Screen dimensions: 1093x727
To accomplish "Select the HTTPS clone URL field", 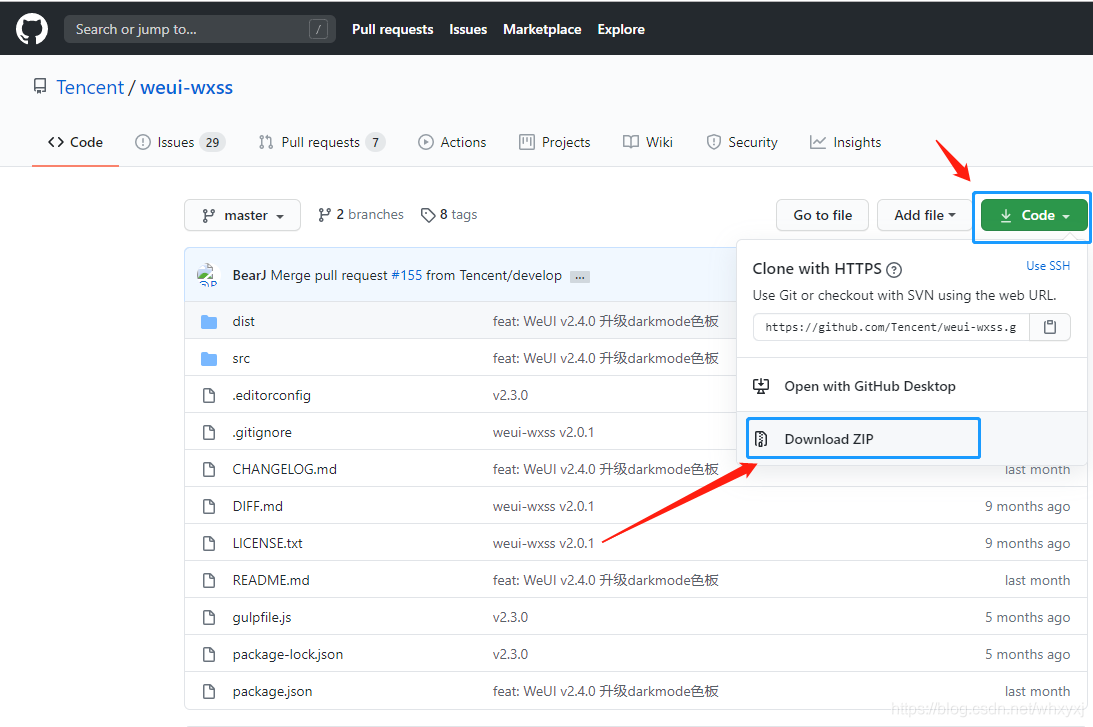I will pyautogui.click(x=891, y=327).
